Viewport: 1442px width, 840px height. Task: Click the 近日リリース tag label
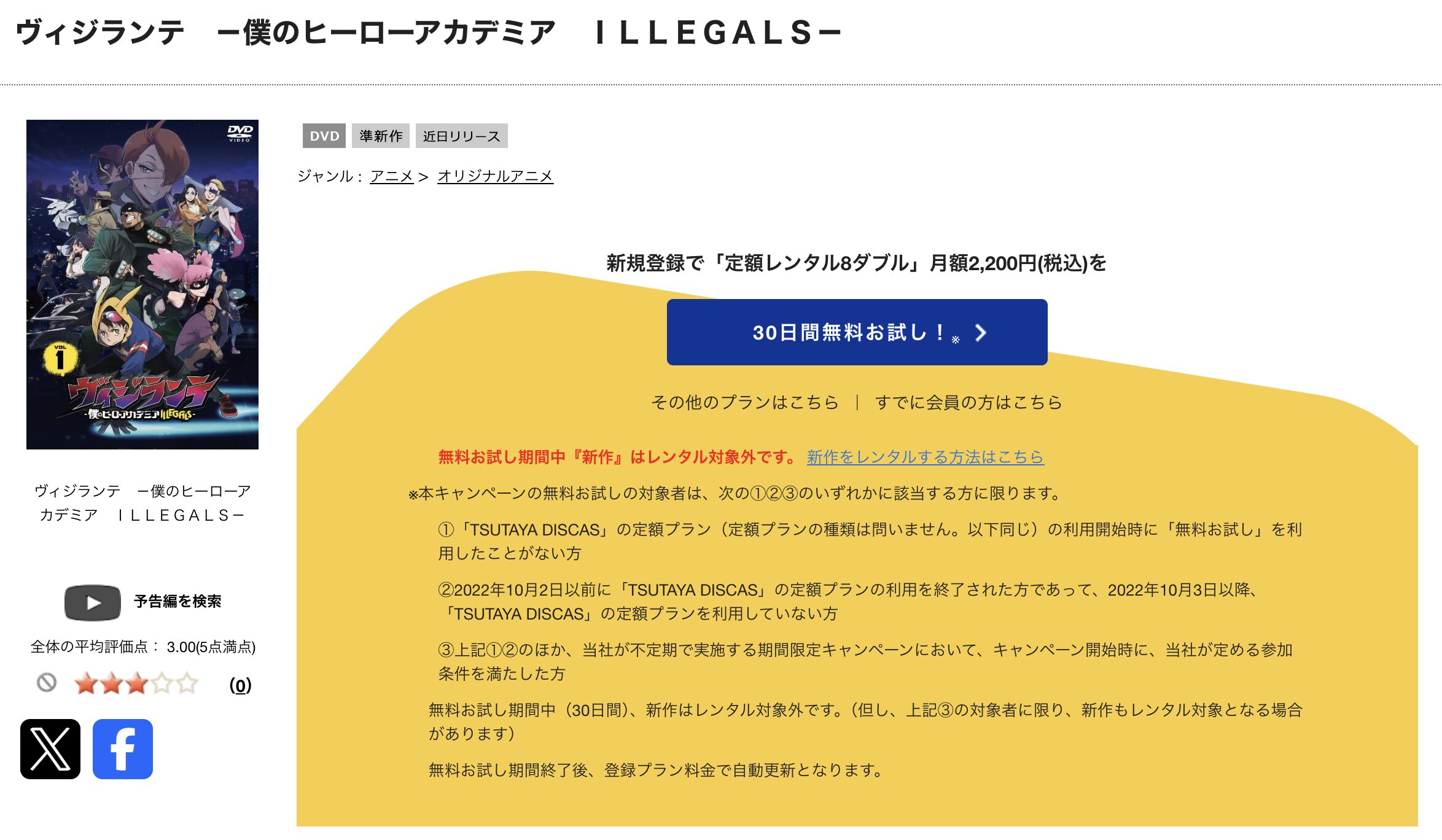click(x=462, y=136)
